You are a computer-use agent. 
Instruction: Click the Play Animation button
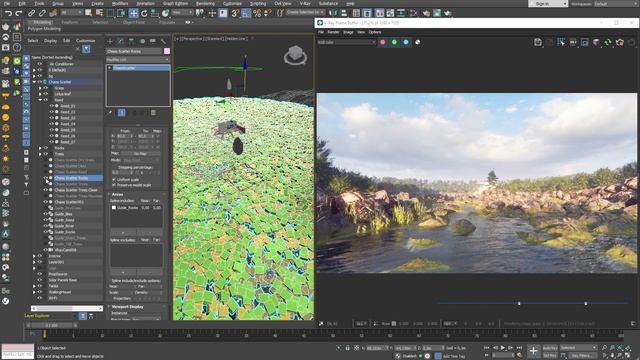coord(503,348)
